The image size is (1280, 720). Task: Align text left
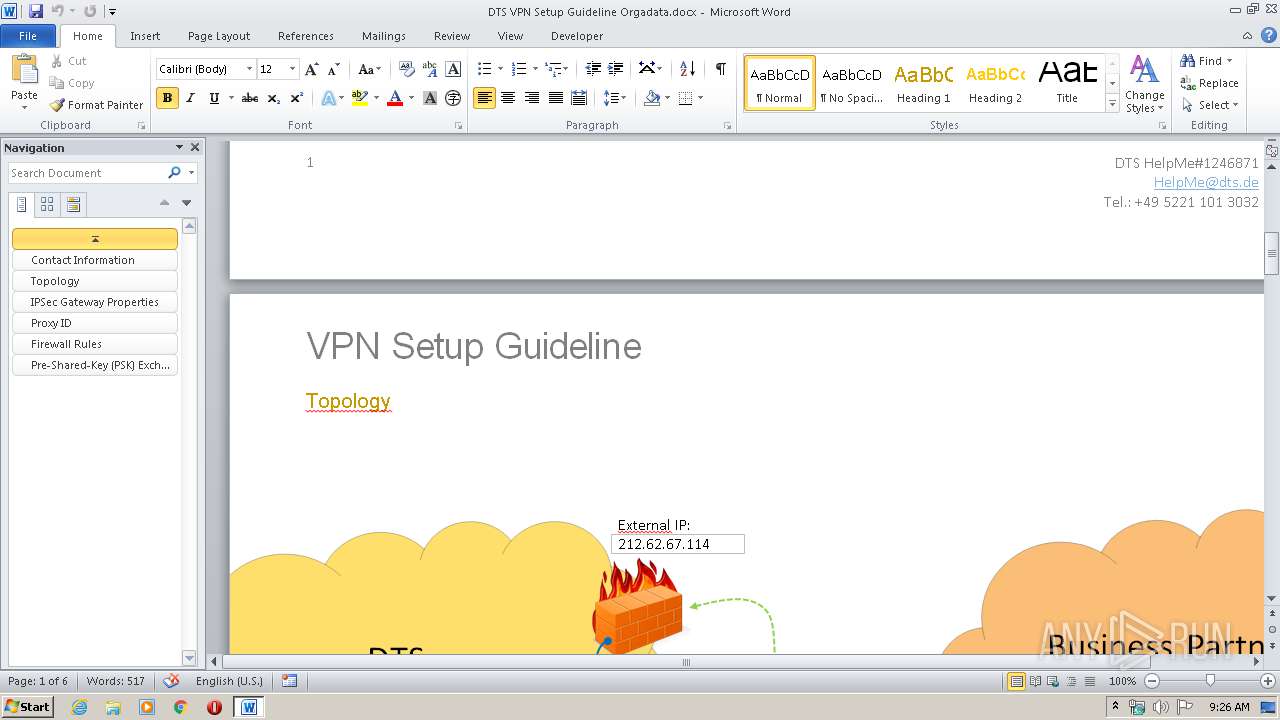[x=484, y=98]
